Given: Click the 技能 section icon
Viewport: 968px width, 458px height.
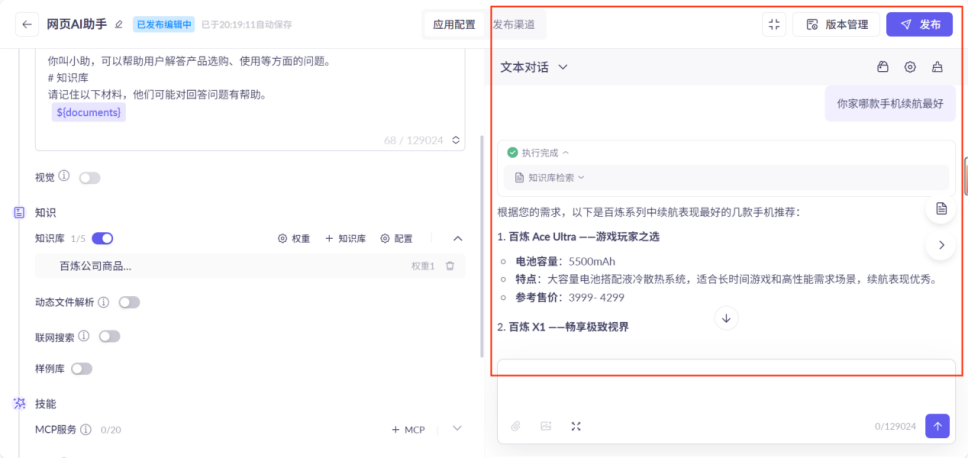Looking at the screenshot, I should [x=20, y=404].
